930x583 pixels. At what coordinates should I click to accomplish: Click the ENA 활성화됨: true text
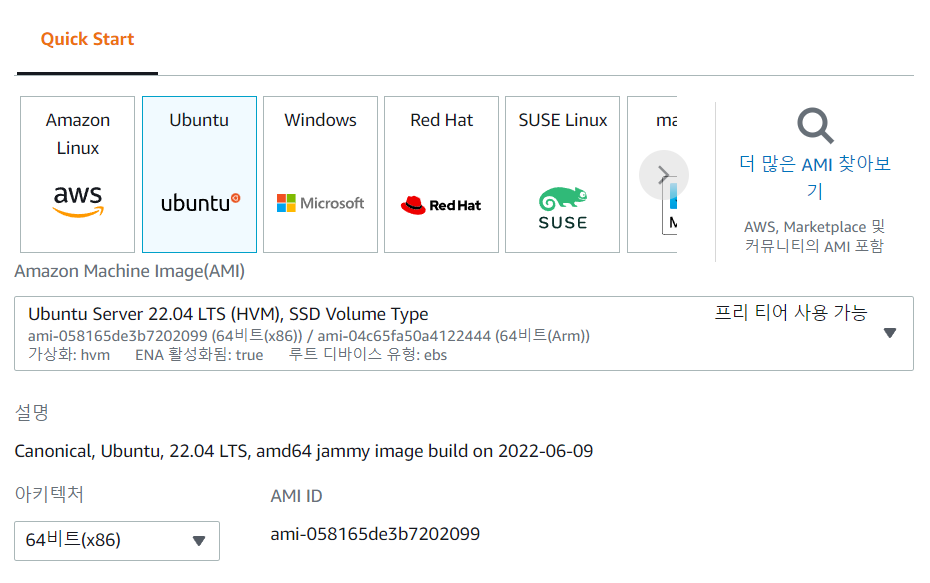(x=199, y=355)
